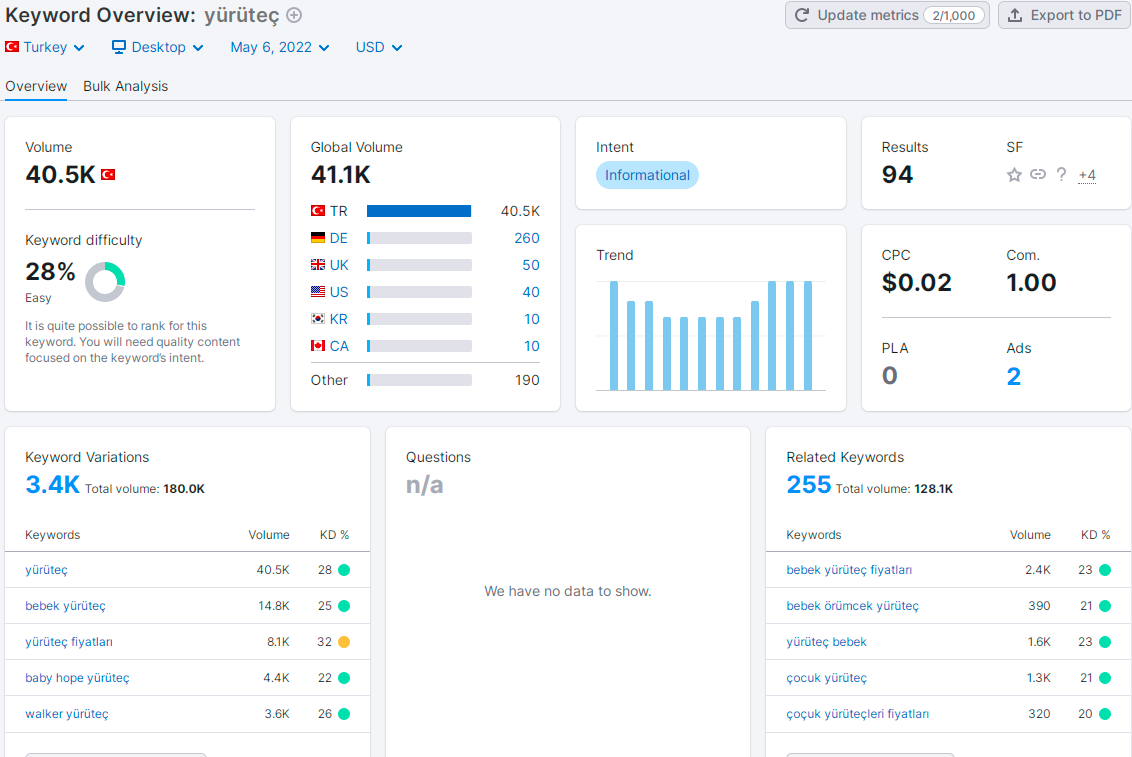Click the link SERP feature icon
This screenshot has width=1132, height=757.
click(x=1037, y=174)
